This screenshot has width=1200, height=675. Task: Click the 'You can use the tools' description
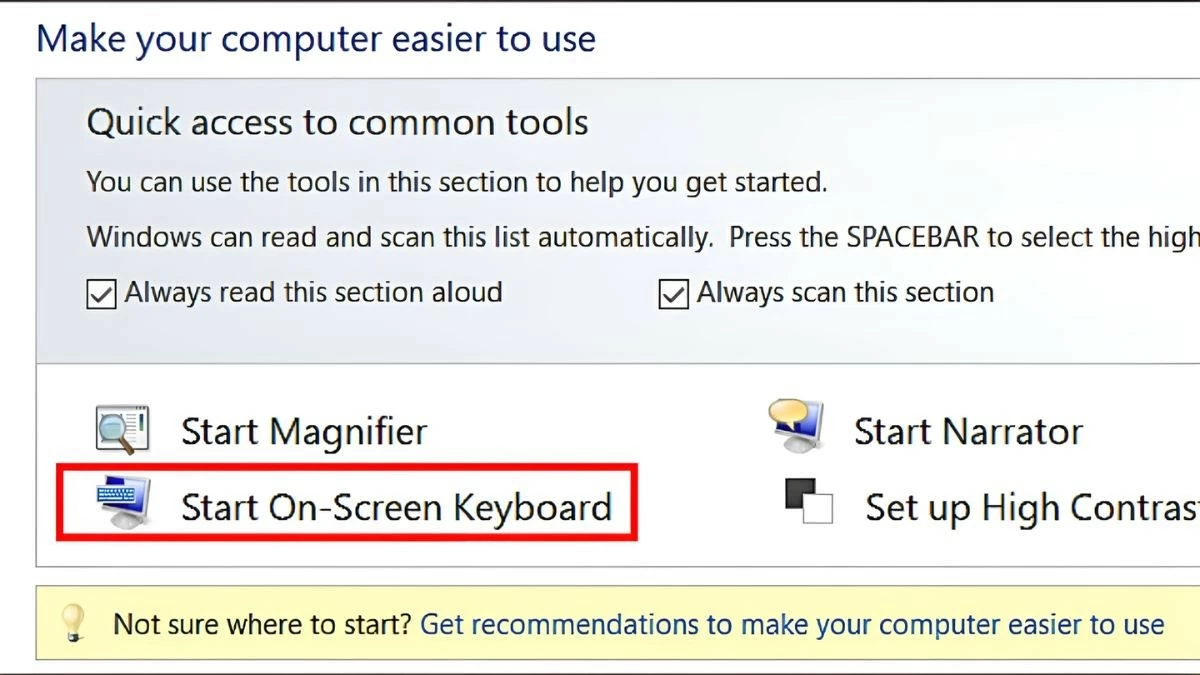pos(457,183)
